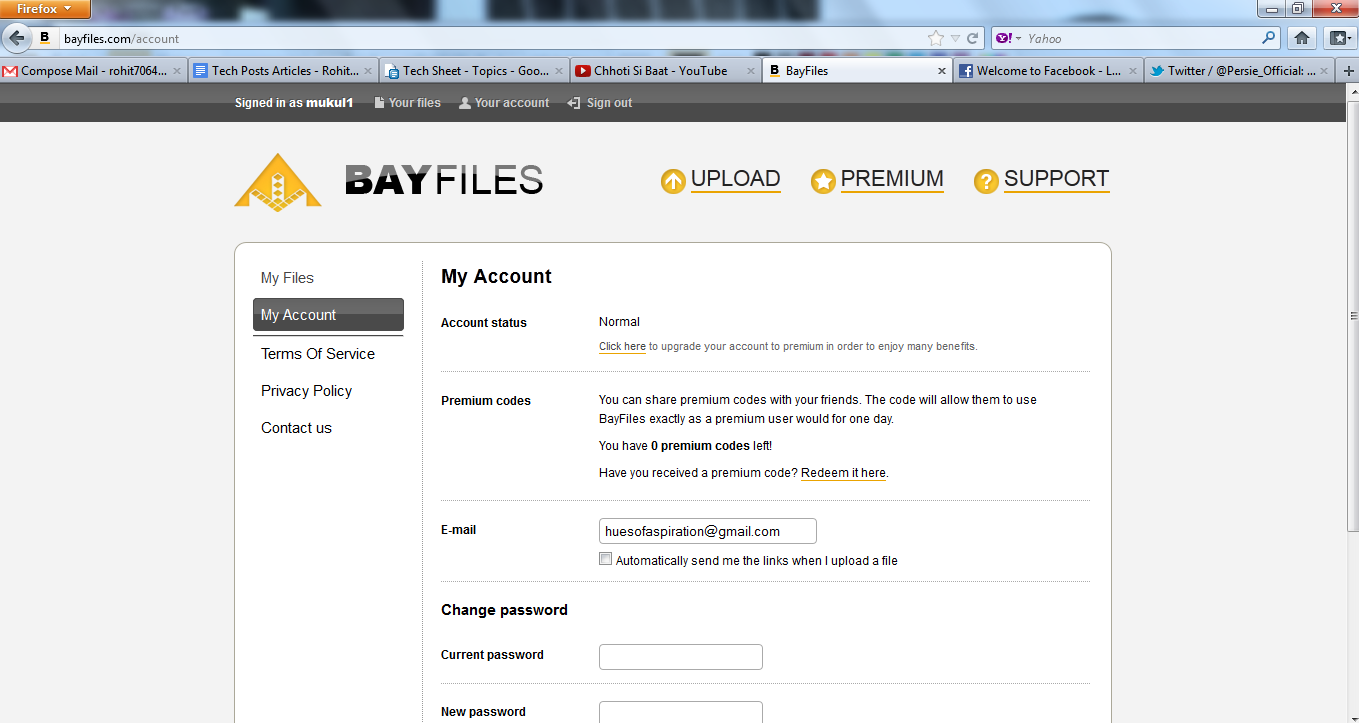Click the person icon beside Your account

pyautogui.click(x=465, y=103)
